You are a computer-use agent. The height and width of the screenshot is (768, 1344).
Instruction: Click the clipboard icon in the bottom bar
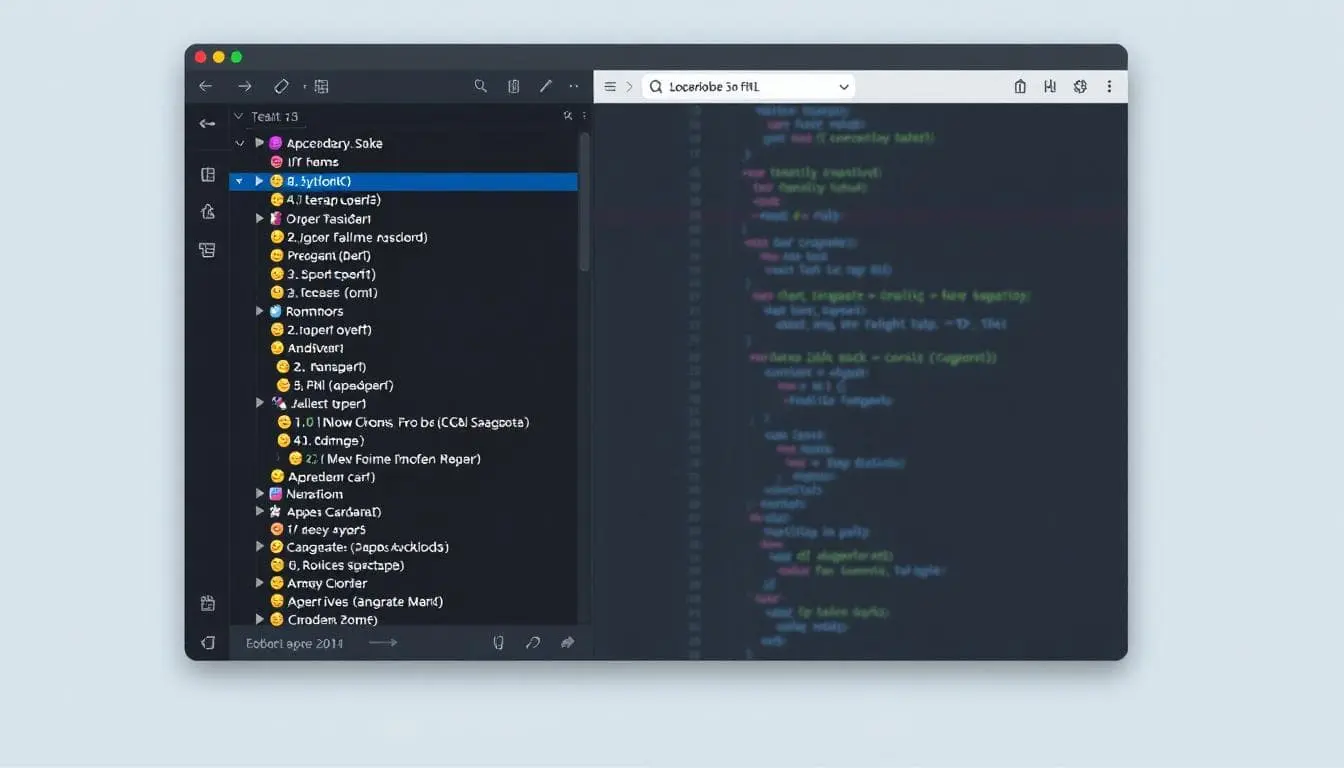pyautogui.click(x=499, y=643)
